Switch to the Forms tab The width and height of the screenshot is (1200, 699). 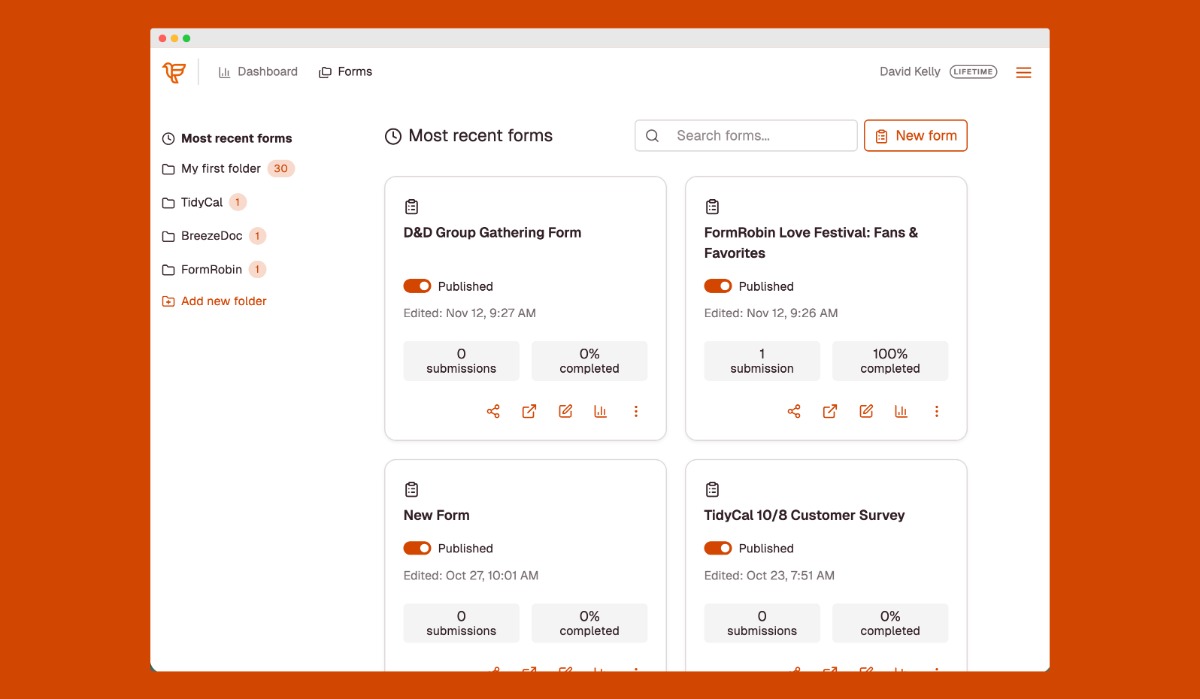click(x=345, y=72)
